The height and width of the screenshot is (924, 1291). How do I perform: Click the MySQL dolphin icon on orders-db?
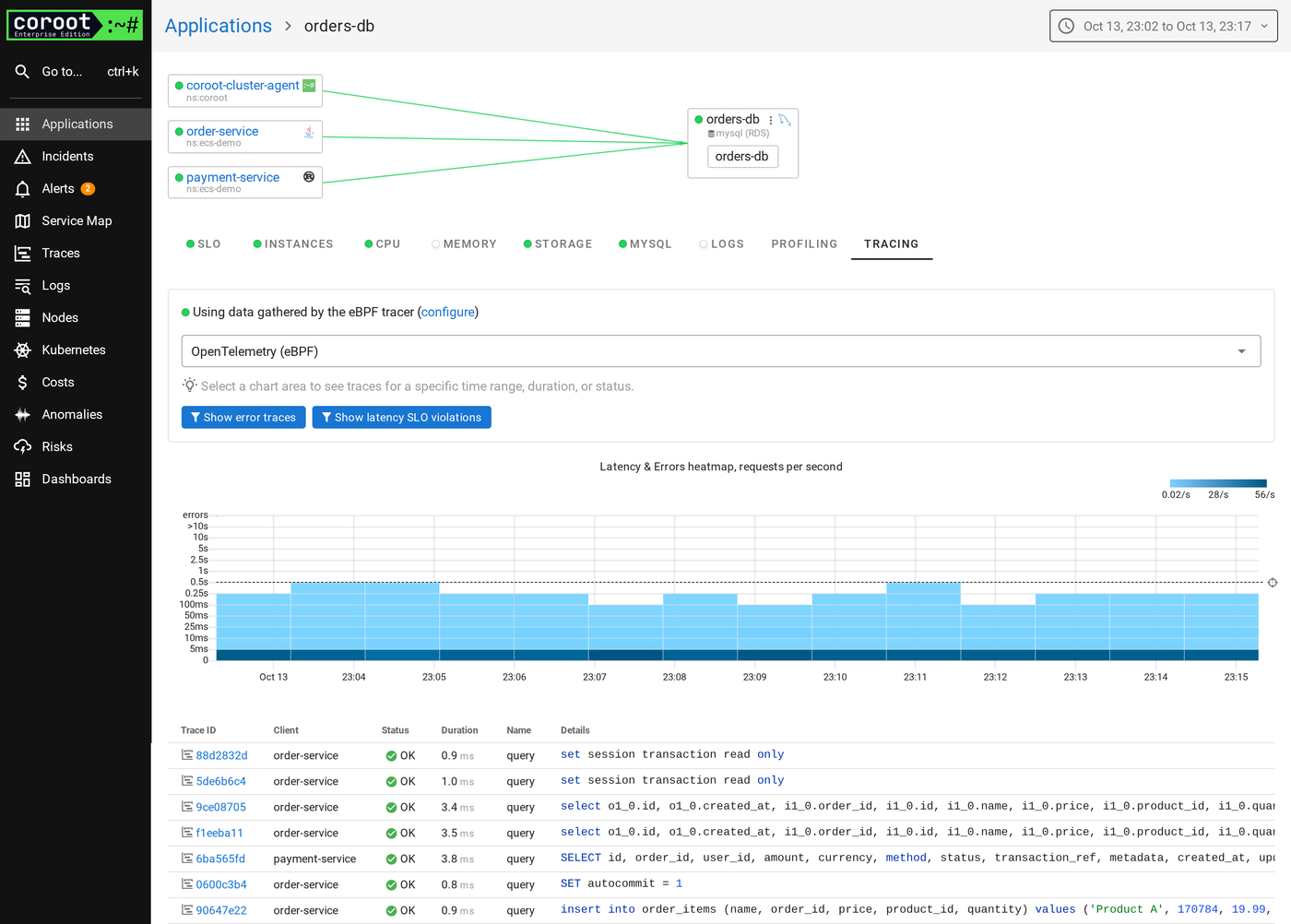pos(785,120)
